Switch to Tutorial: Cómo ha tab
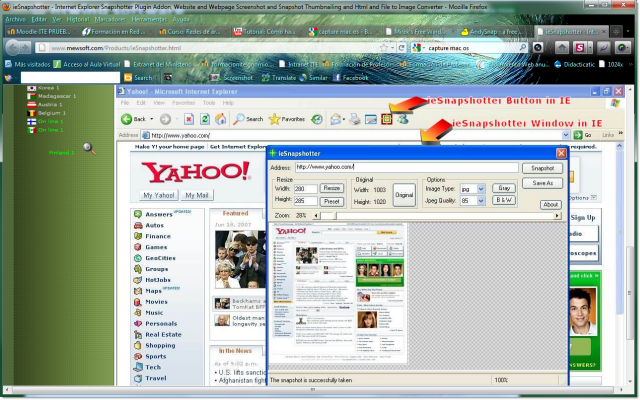The width and height of the screenshot is (640, 400). pos(264,31)
